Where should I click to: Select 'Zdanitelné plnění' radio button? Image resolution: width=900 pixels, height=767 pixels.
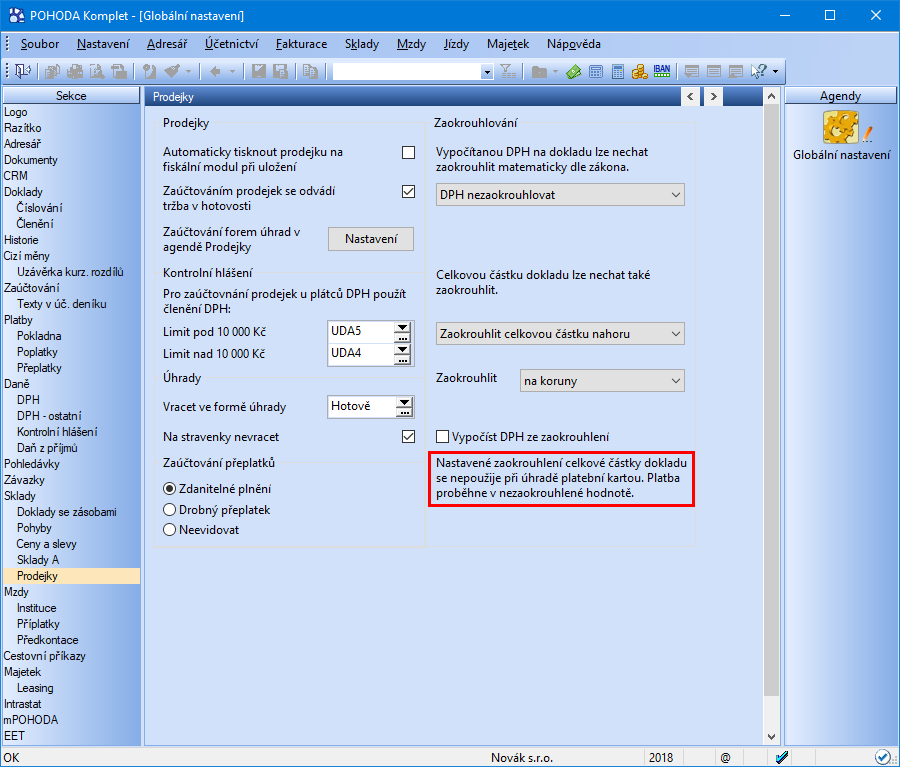(x=169, y=489)
